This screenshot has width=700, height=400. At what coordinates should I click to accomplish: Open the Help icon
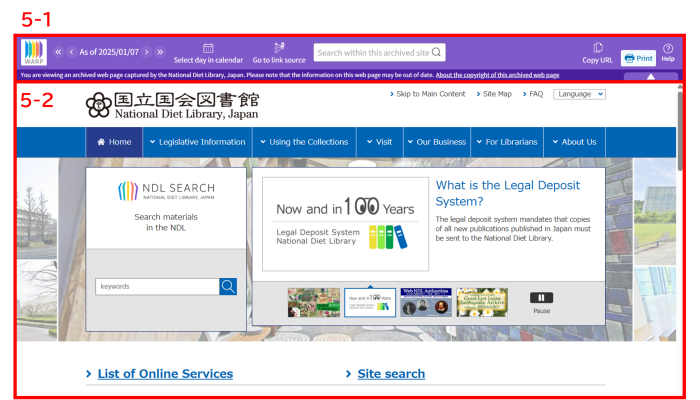[x=668, y=48]
